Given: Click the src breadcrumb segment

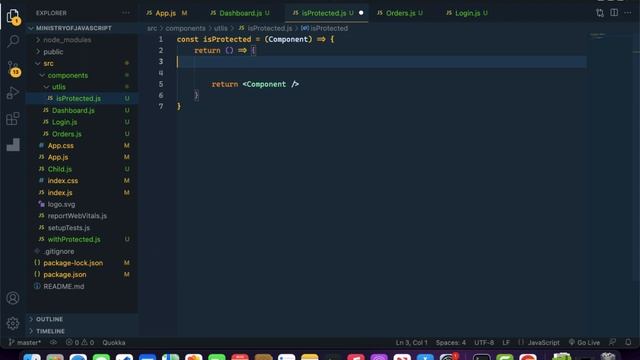Looking at the screenshot, I should 152,28.
